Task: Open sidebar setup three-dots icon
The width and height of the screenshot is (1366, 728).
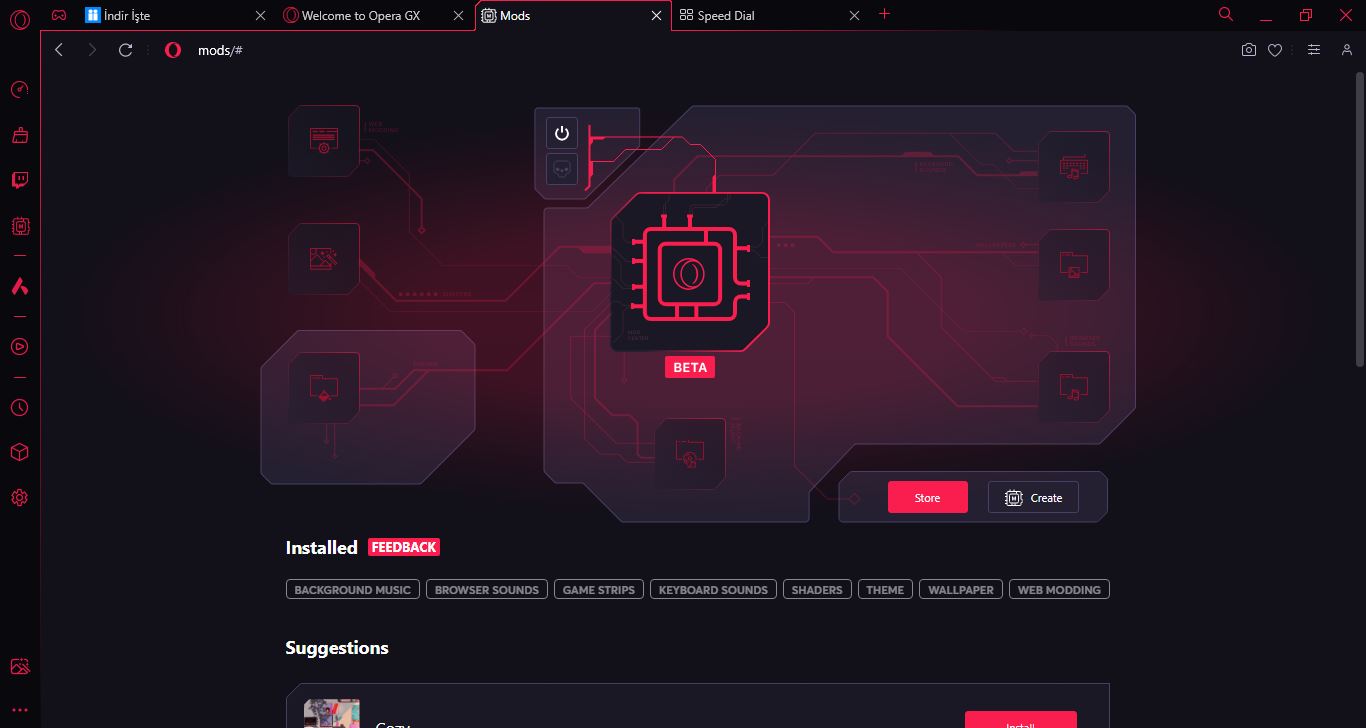Action: pyautogui.click(x=19, y=710)
